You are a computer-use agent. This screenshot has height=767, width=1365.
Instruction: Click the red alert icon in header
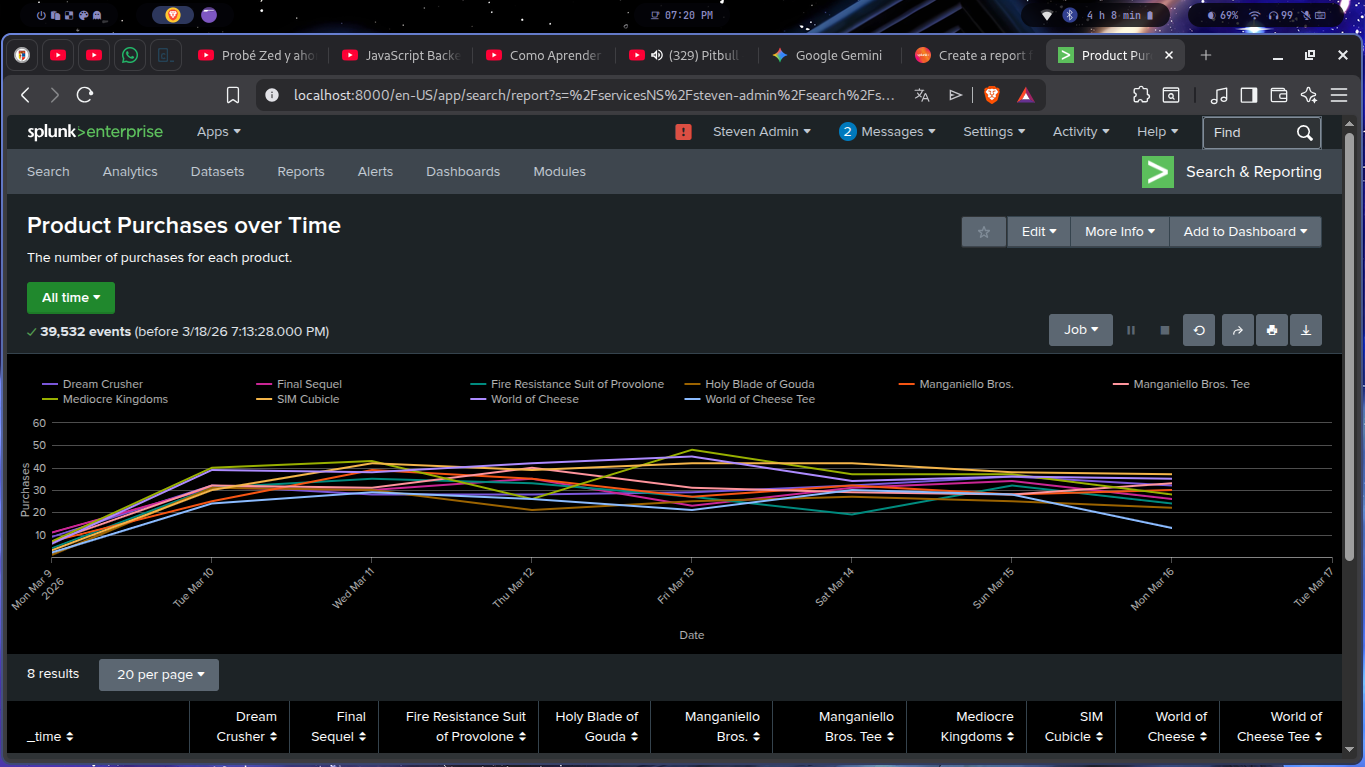point(684,132)
